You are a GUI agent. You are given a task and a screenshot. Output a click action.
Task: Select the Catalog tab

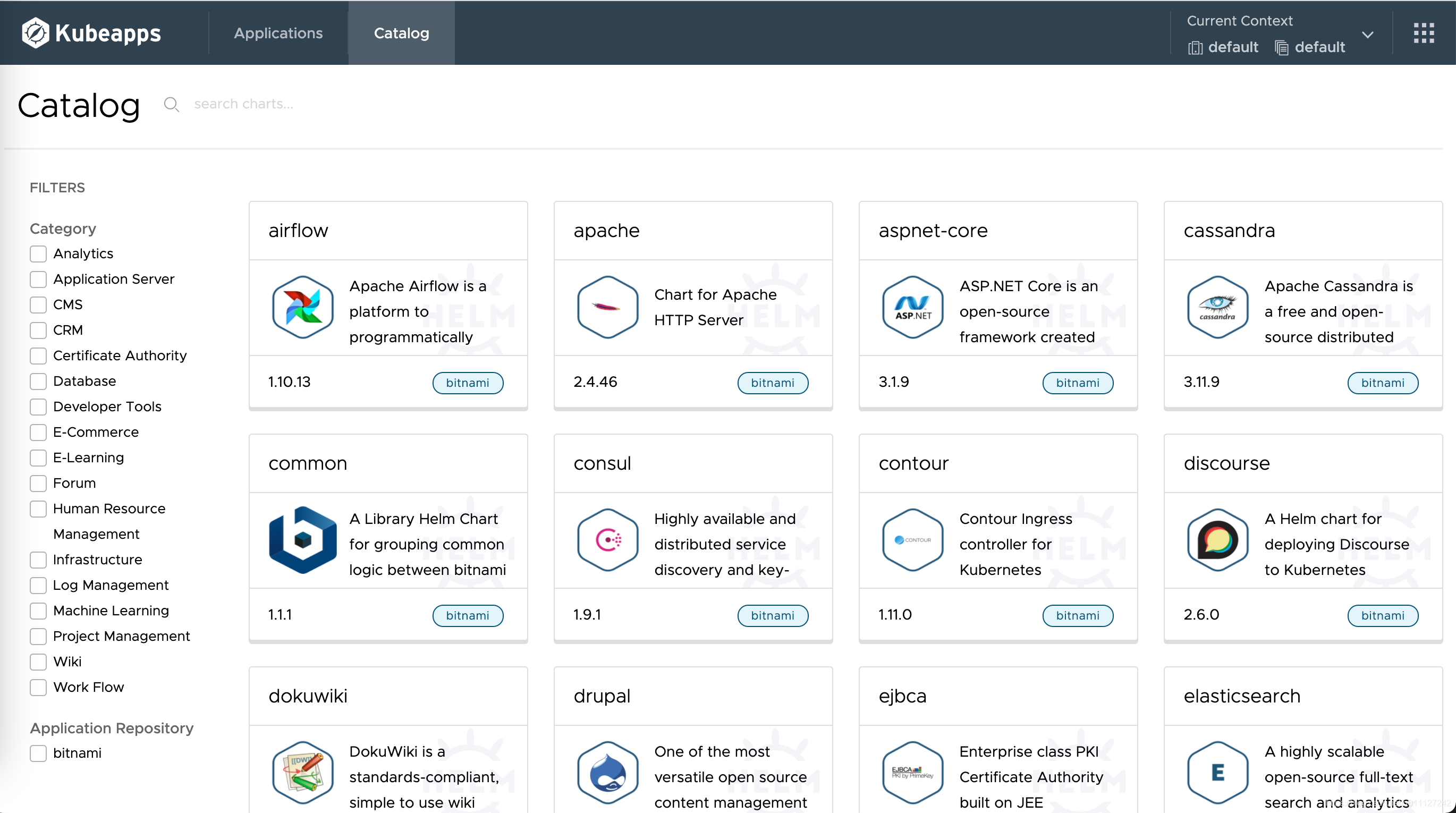click(x=401, y=33)
